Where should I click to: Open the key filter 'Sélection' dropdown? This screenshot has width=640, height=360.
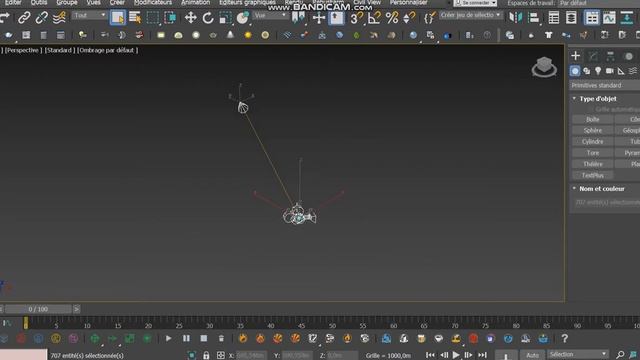point(578,354)
